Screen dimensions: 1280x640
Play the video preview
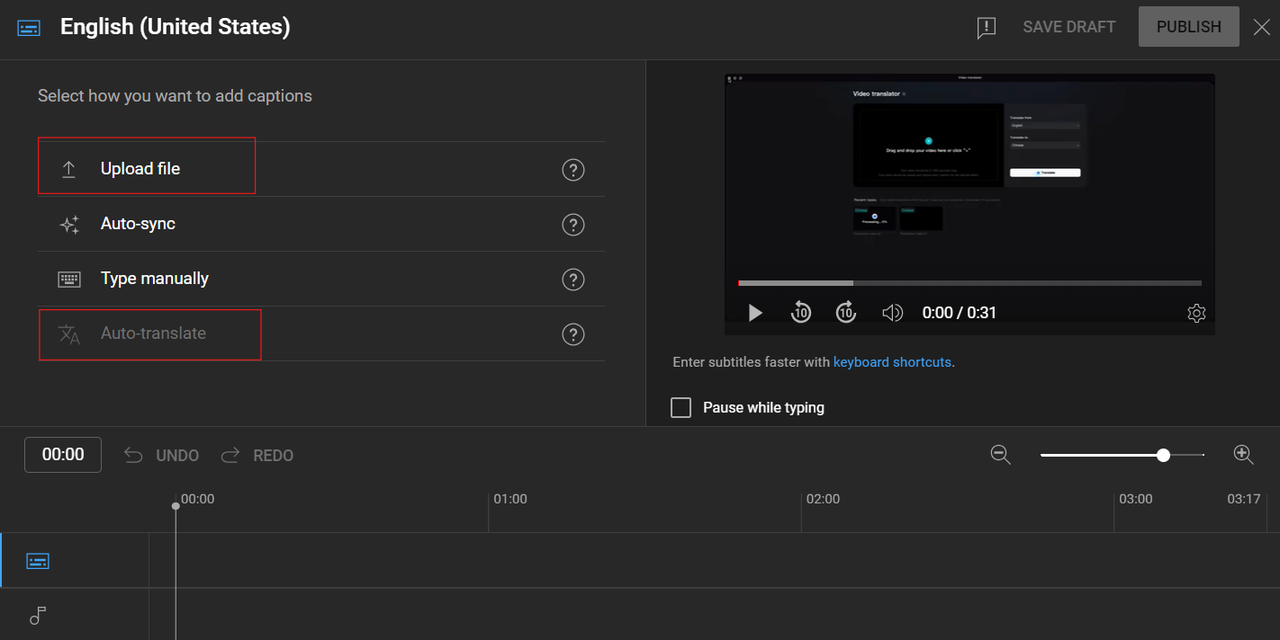755,313
